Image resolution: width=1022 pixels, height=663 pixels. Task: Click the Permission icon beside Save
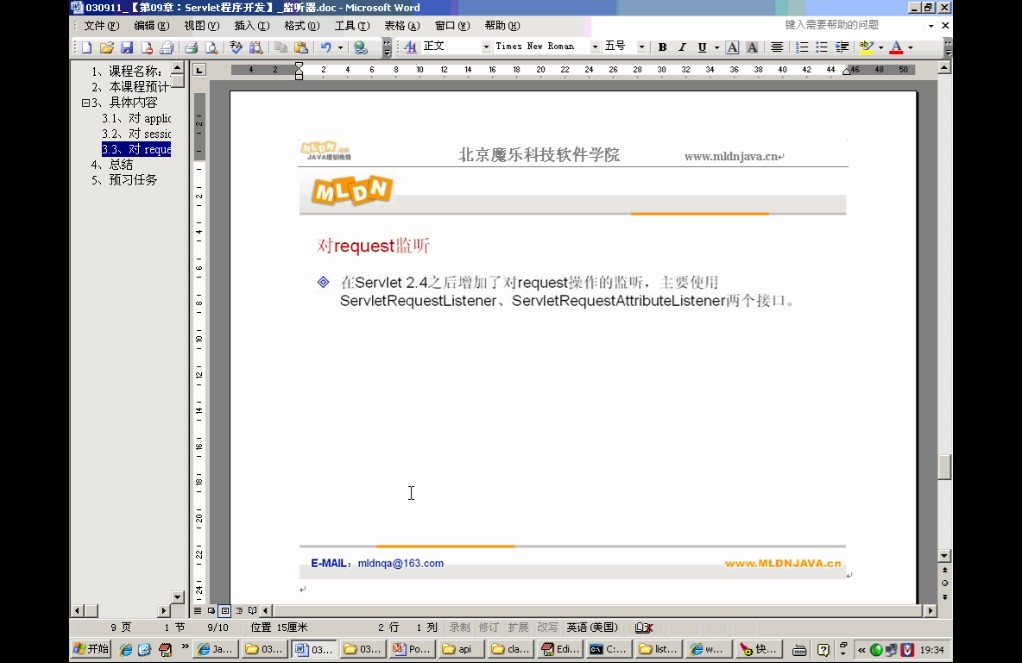147,47
